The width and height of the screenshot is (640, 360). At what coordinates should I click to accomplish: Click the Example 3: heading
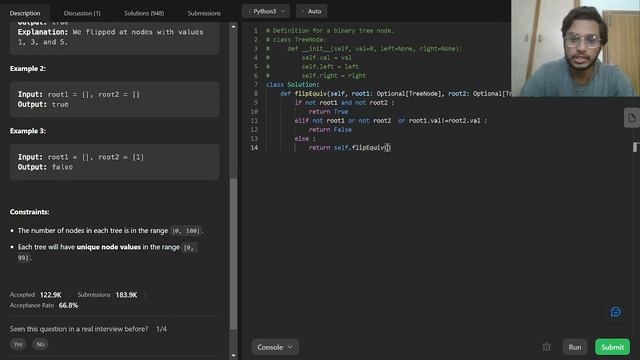point(28,131)
